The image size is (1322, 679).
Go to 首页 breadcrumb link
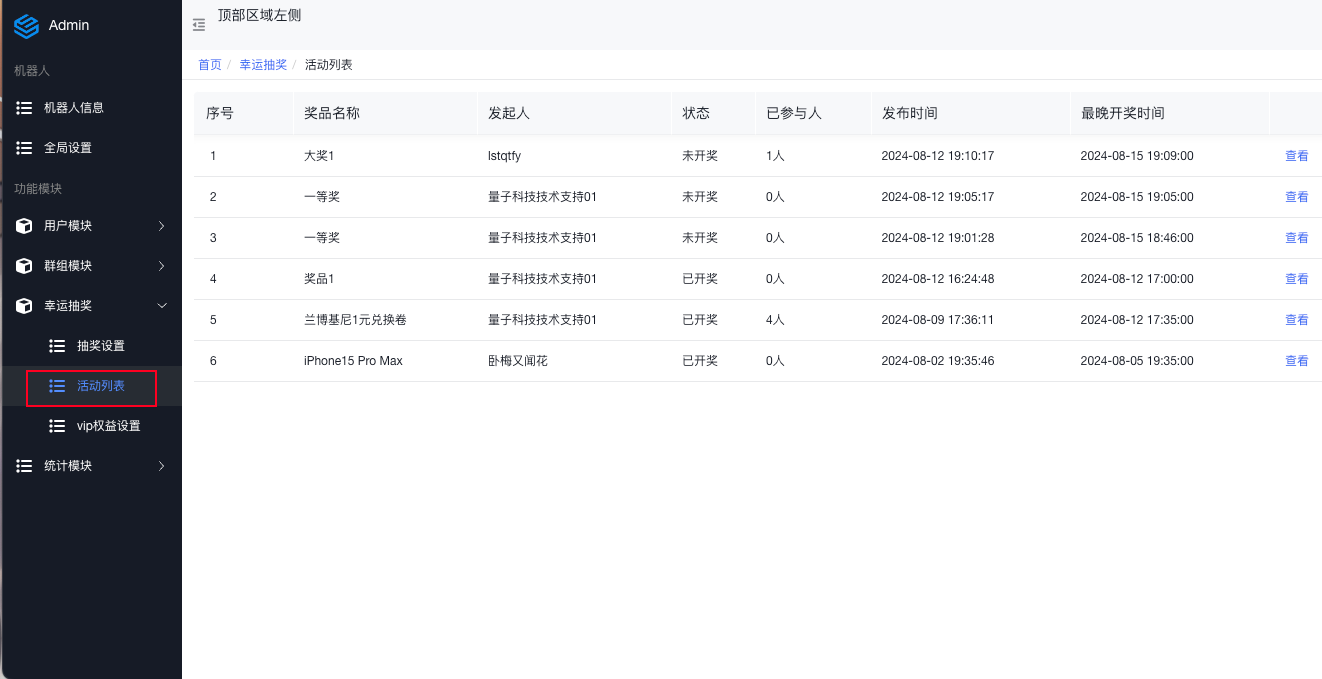(x=209, y=65)
